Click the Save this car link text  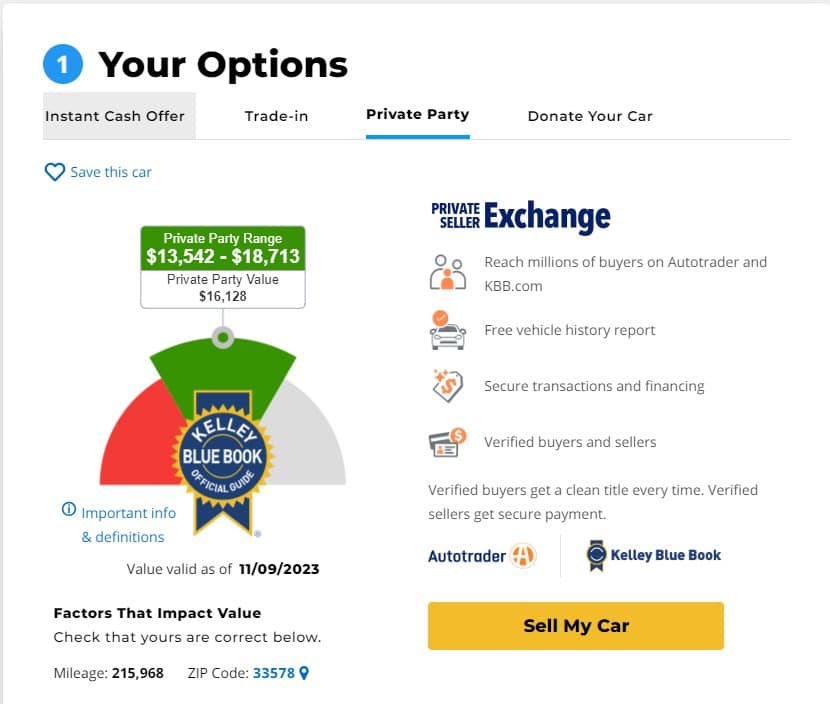pos(111,172)
